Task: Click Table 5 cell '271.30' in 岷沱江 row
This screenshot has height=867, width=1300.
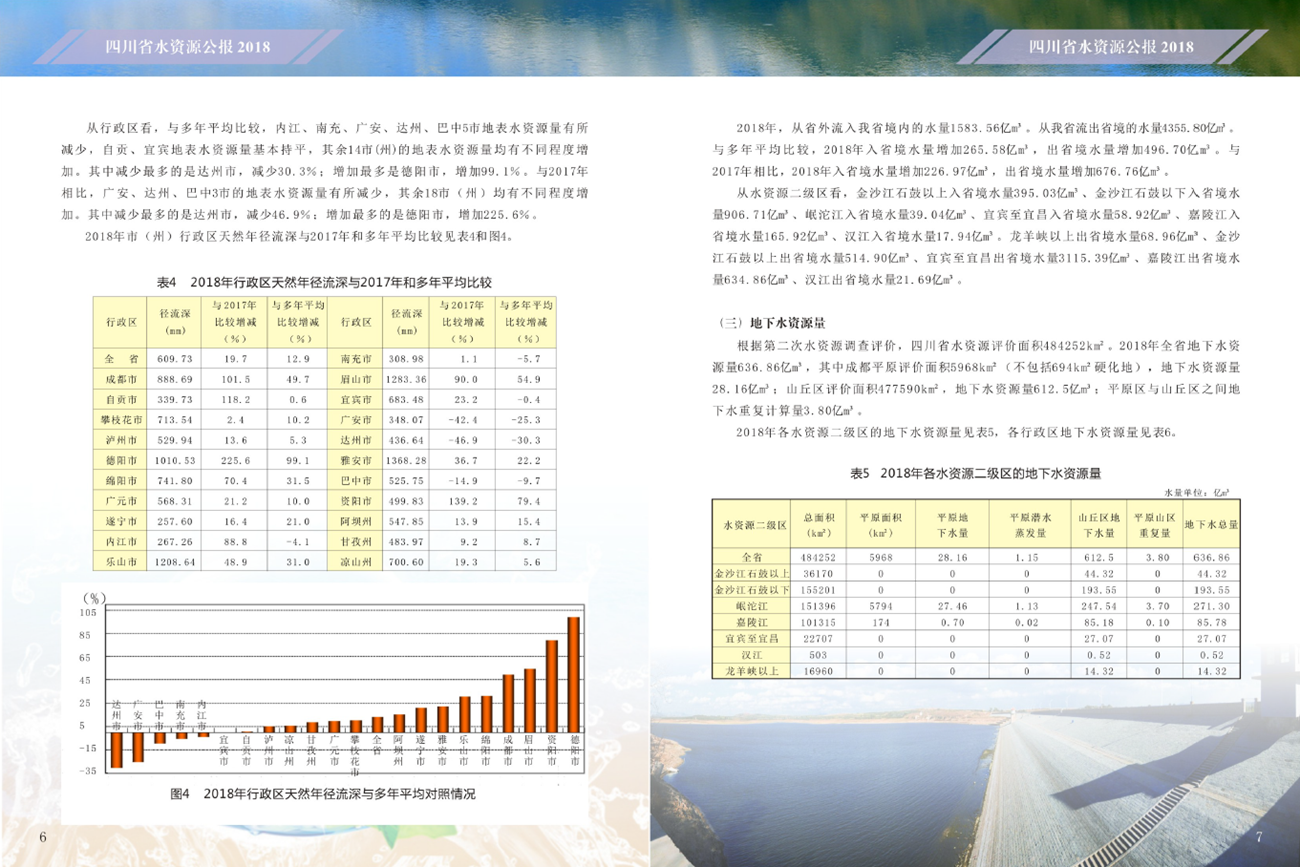Action: (1212, 605)
